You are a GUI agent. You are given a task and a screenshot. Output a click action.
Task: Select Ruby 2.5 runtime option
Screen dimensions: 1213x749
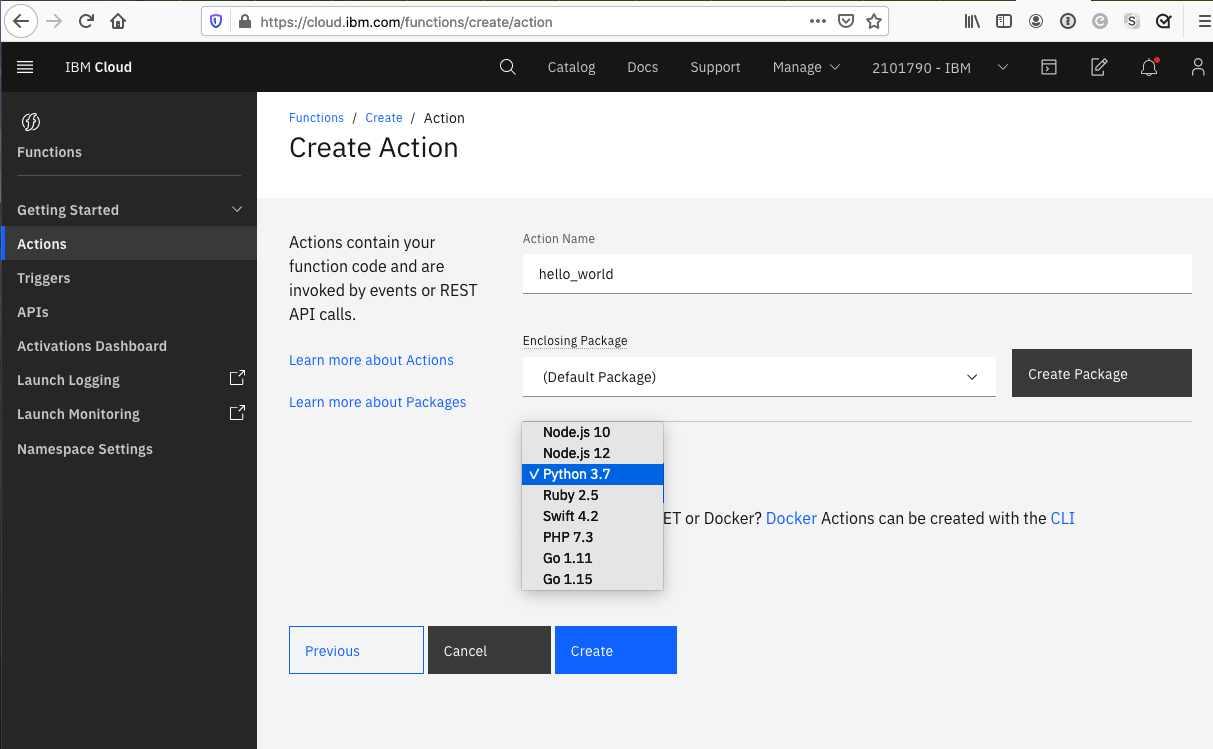point(593,495)
